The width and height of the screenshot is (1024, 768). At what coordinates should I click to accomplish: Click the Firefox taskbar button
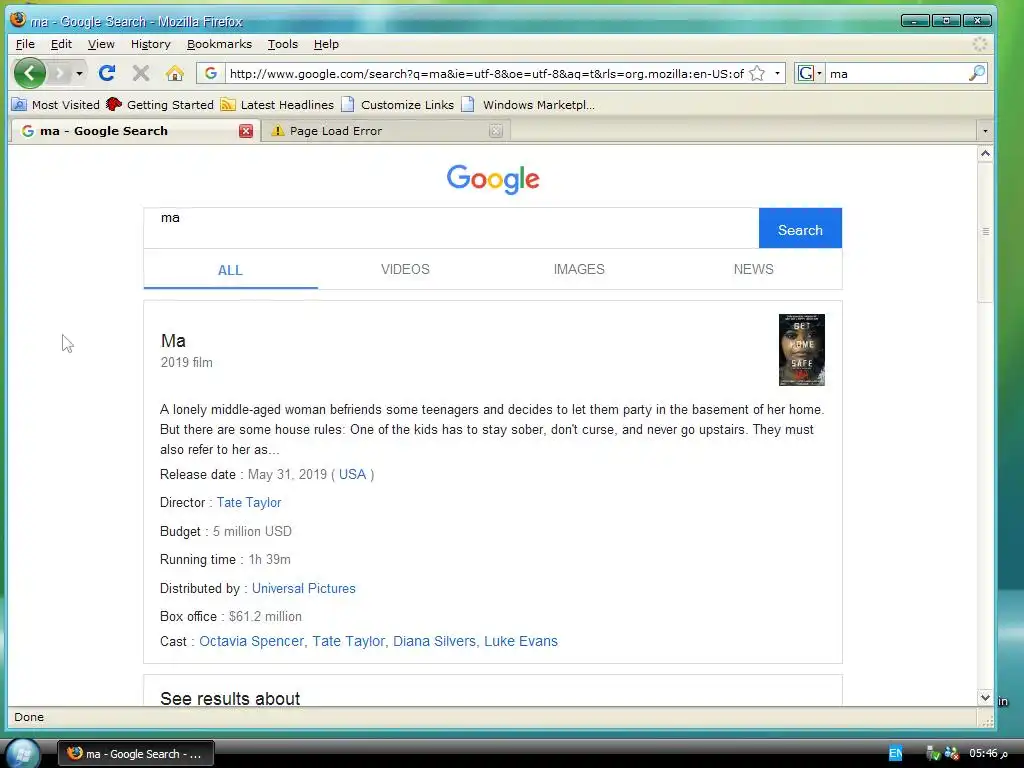coord(136,754)
